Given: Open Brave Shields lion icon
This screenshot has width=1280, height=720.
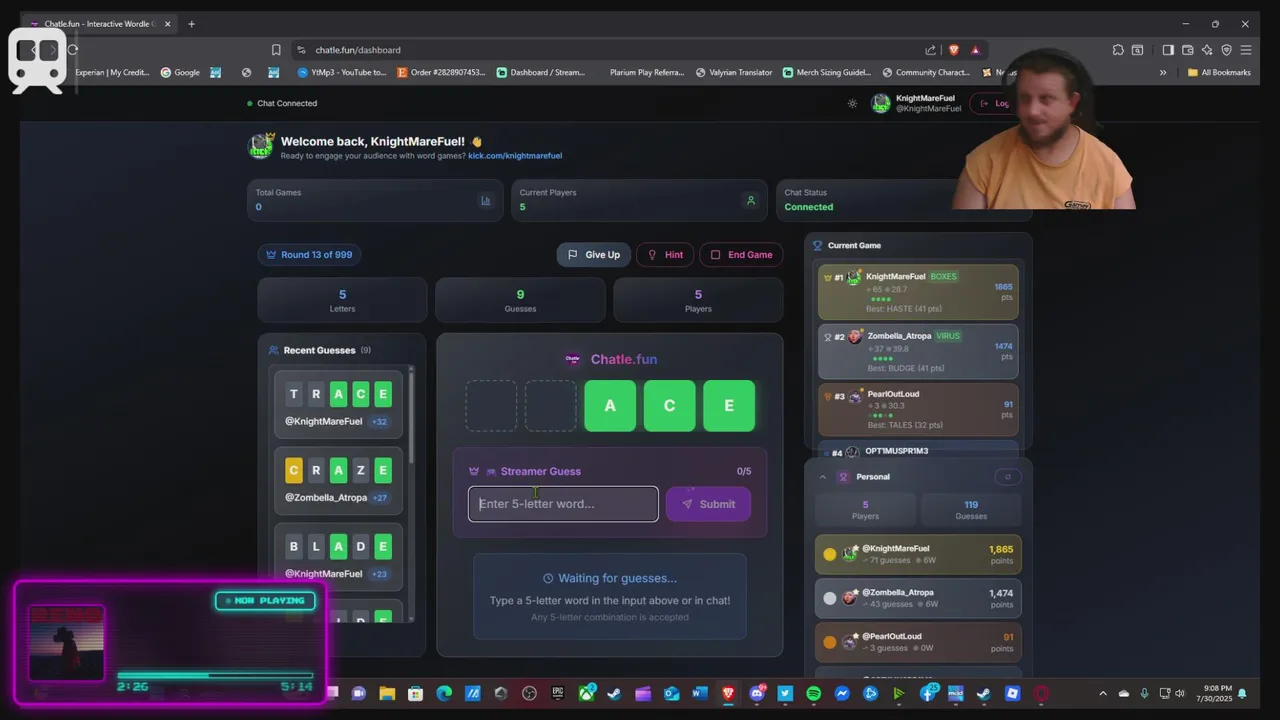Looking at the screenshot, I should point(954,50).
